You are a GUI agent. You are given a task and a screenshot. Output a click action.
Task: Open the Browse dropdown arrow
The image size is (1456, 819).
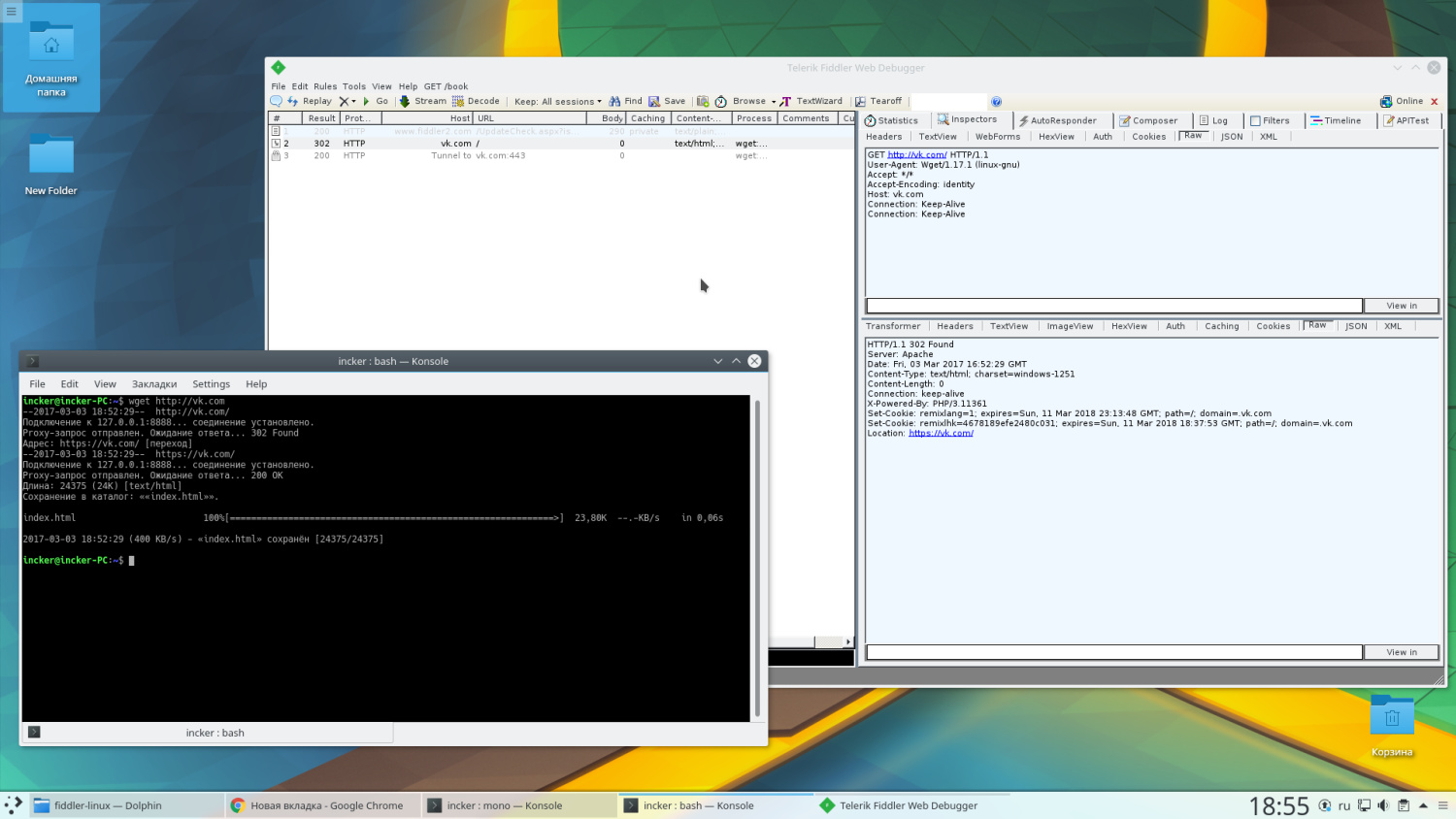(x=774, y=101)
